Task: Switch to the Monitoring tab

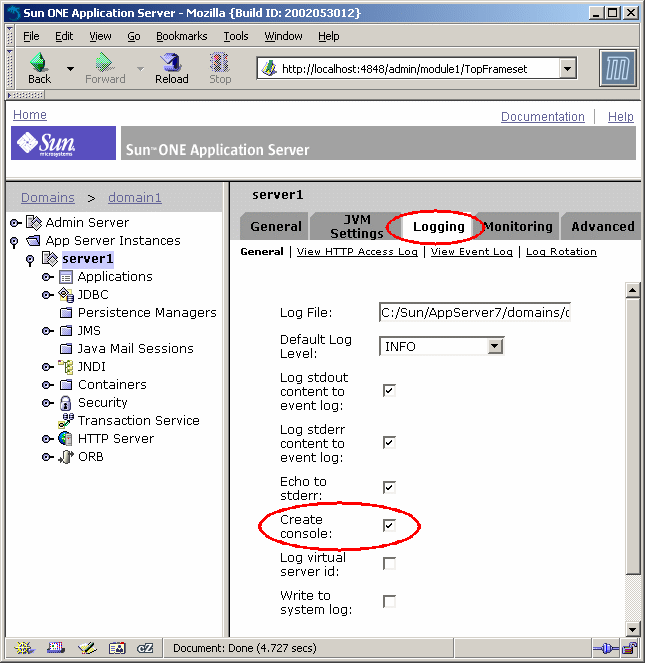Action: pos(518,227)
